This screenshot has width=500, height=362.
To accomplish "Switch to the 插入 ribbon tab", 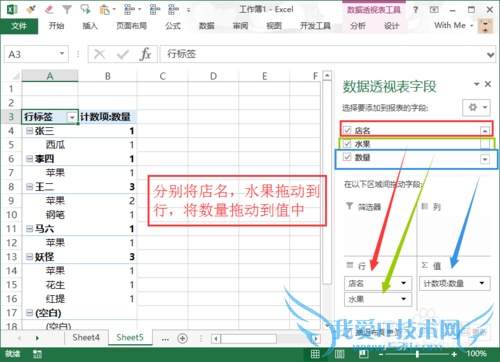I will (x=90, y=26).
